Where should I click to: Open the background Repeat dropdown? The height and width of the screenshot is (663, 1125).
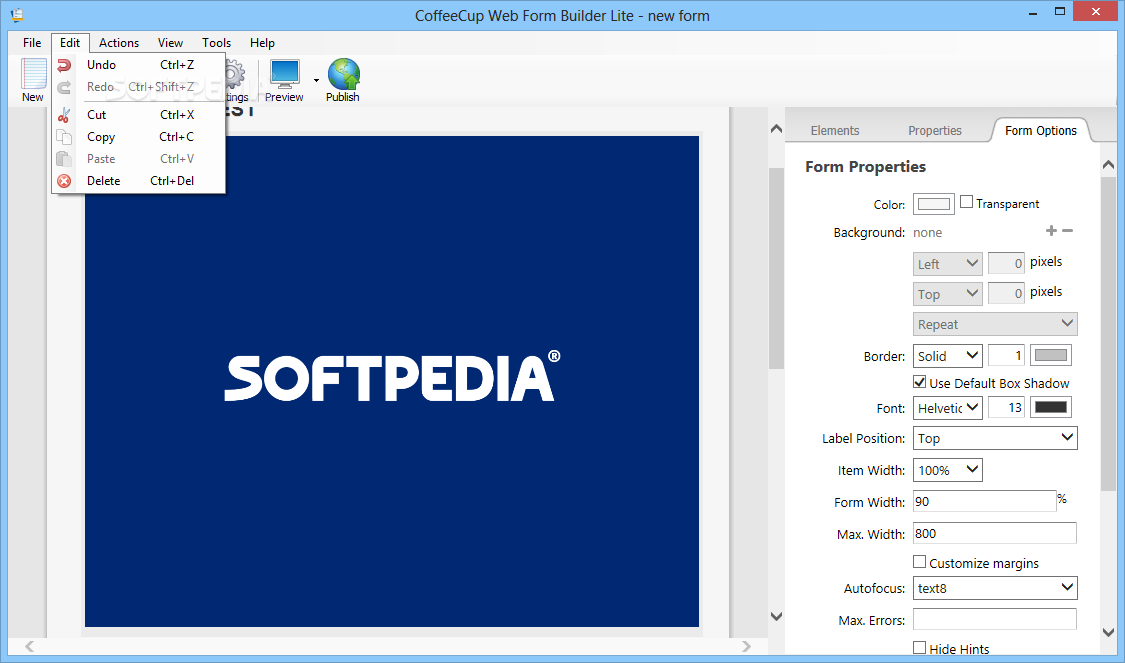[x=995, y=324]
